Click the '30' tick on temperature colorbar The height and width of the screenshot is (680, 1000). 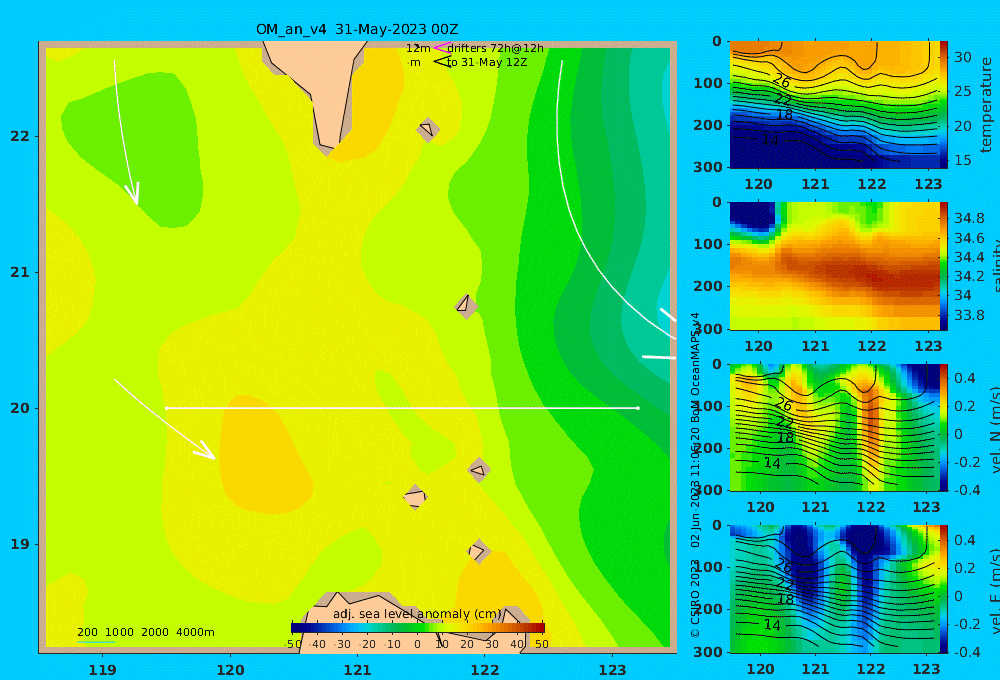[x=962, y=57]
